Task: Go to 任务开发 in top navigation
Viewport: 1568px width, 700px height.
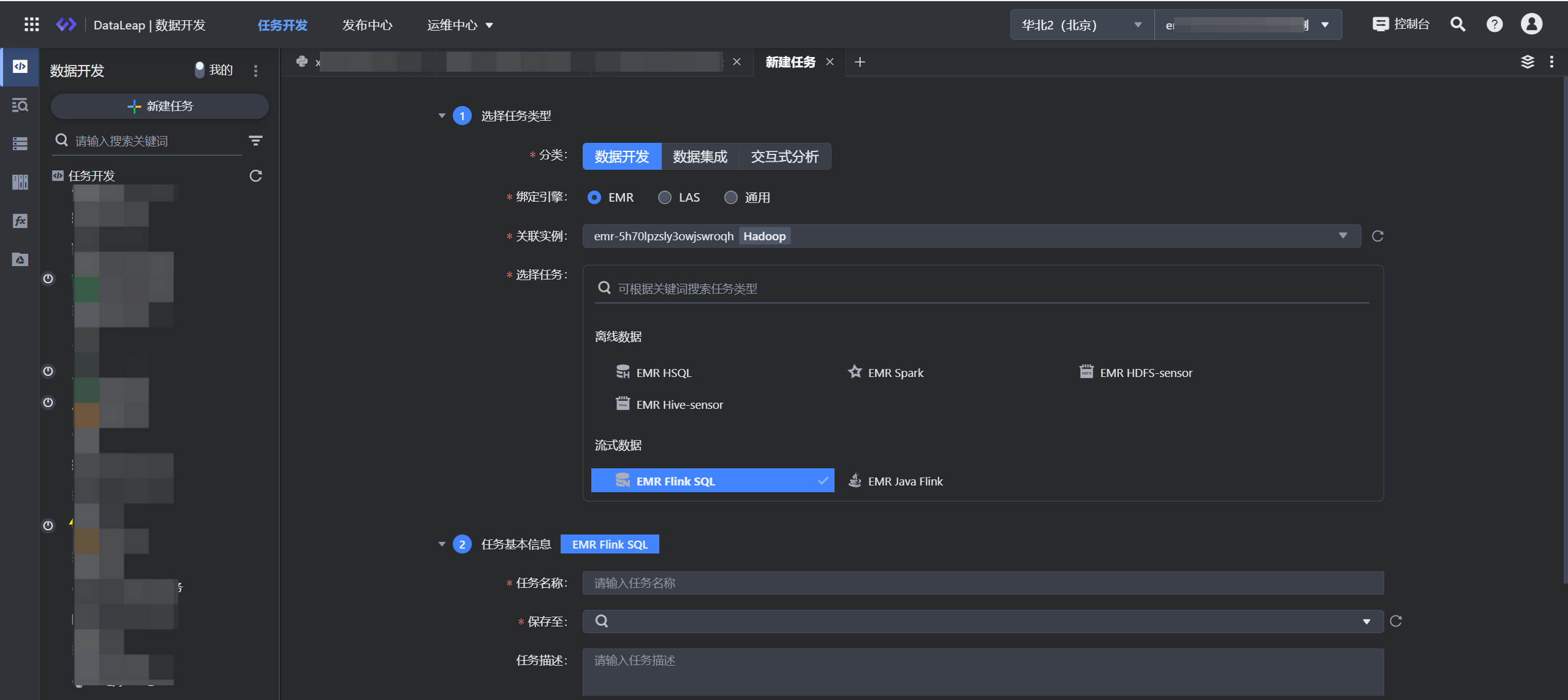Action: tap(282, 25)
